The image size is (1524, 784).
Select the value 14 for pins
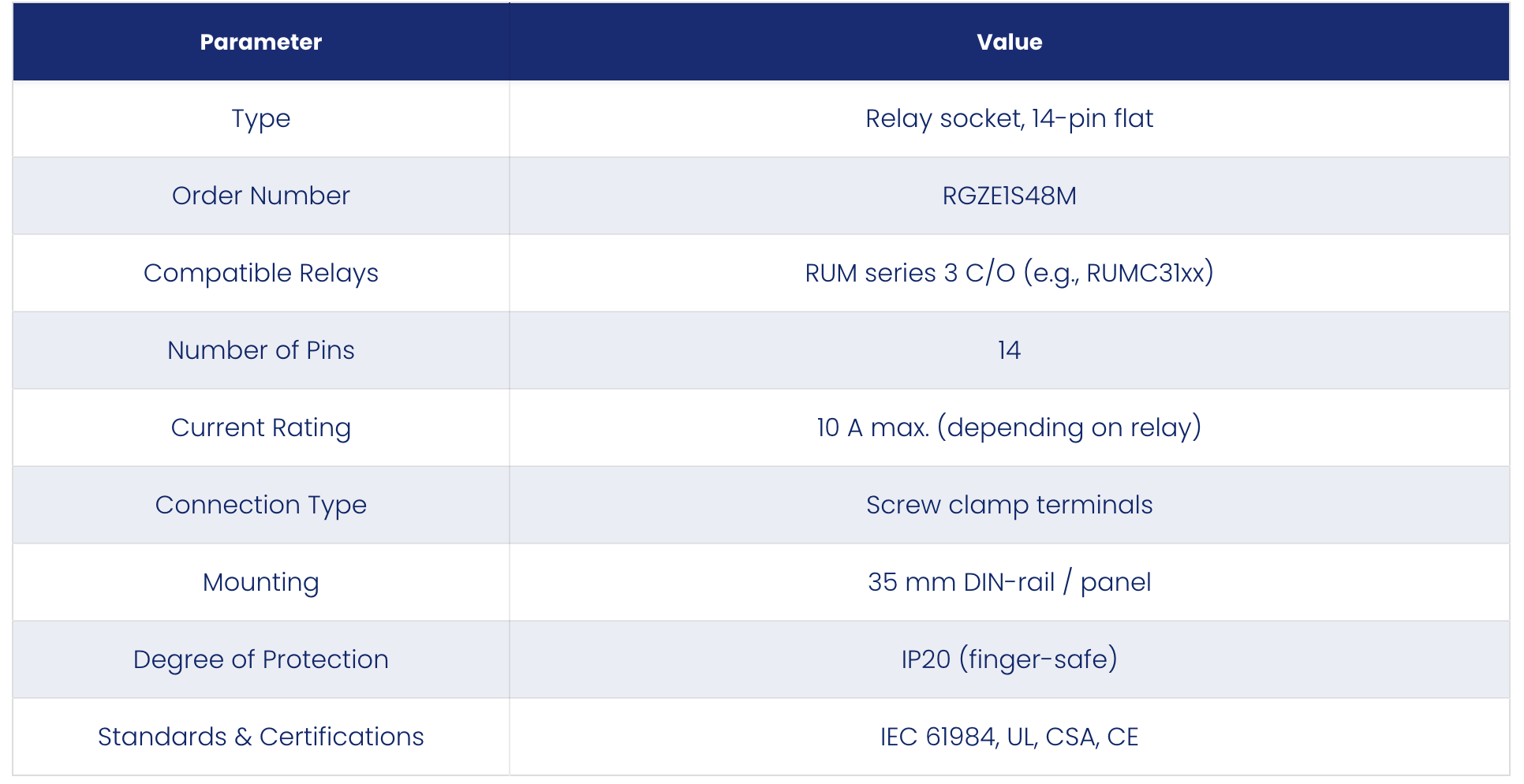(x=1010, y=350)
